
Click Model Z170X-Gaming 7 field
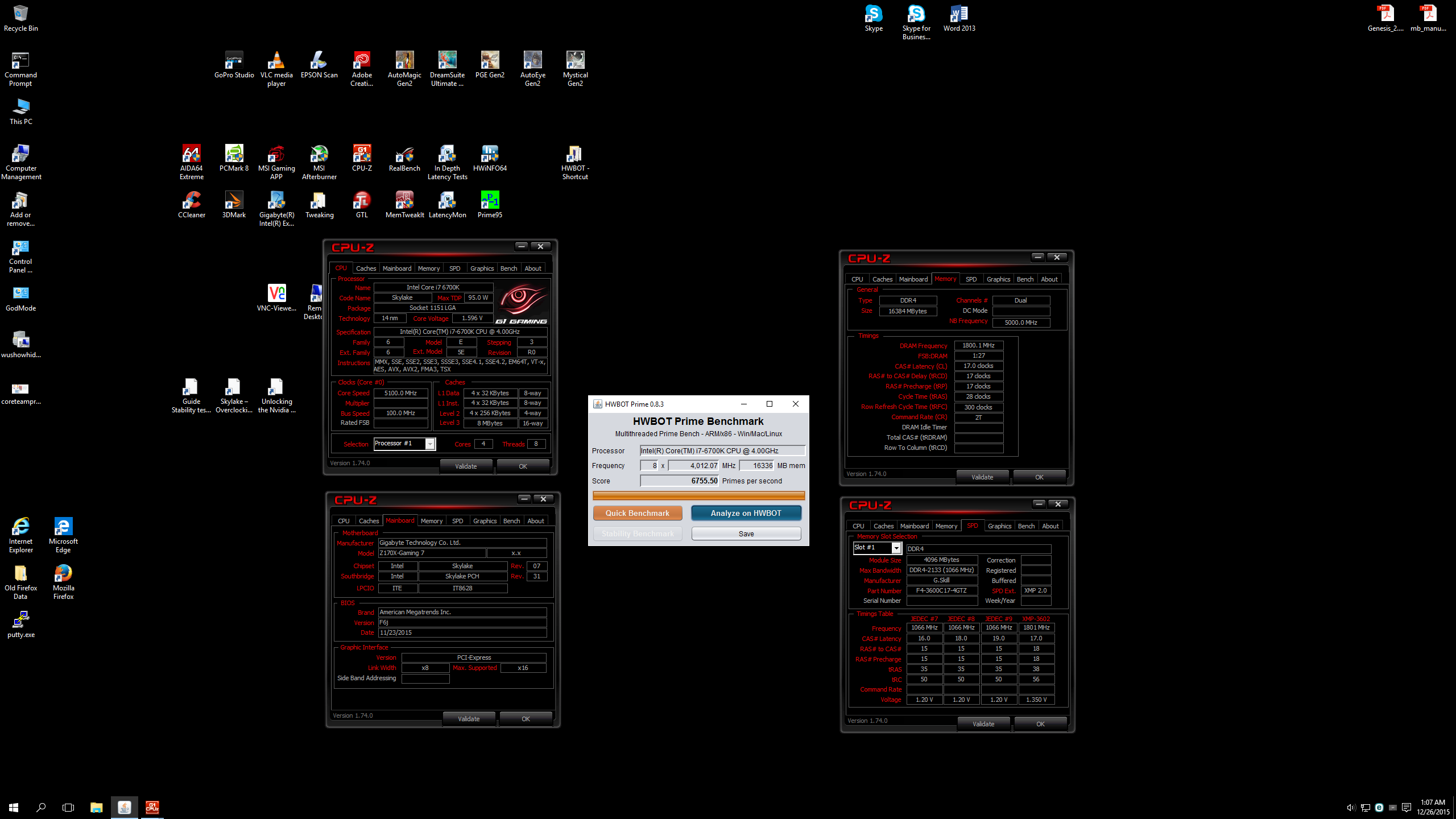pos(432,553)
